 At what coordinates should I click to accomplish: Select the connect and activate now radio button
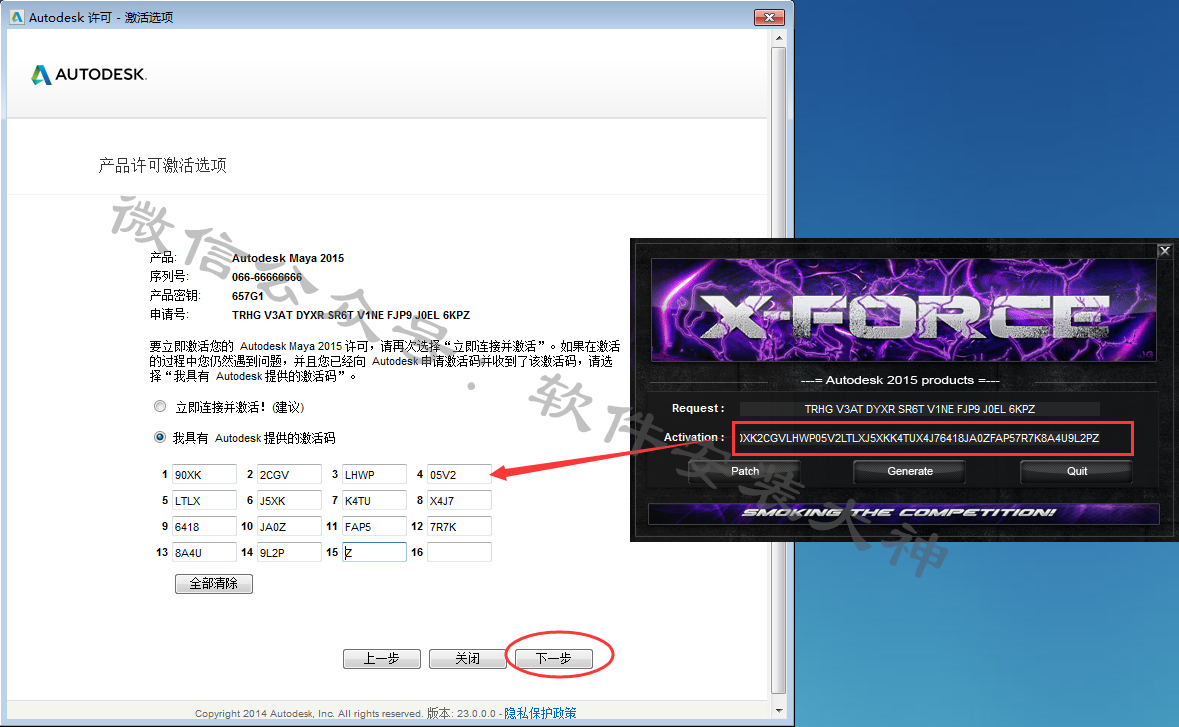(159, 407)
